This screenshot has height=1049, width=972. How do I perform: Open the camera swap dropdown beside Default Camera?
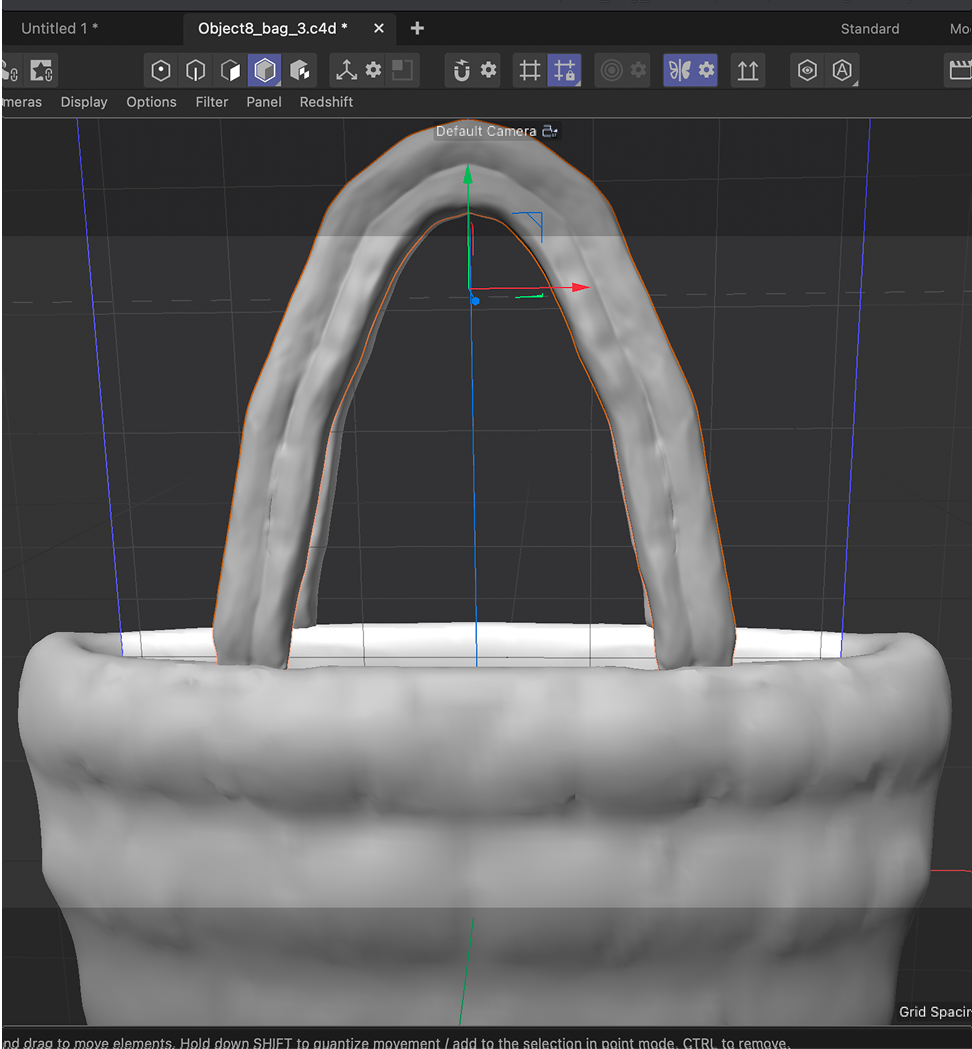coord(549,130)
